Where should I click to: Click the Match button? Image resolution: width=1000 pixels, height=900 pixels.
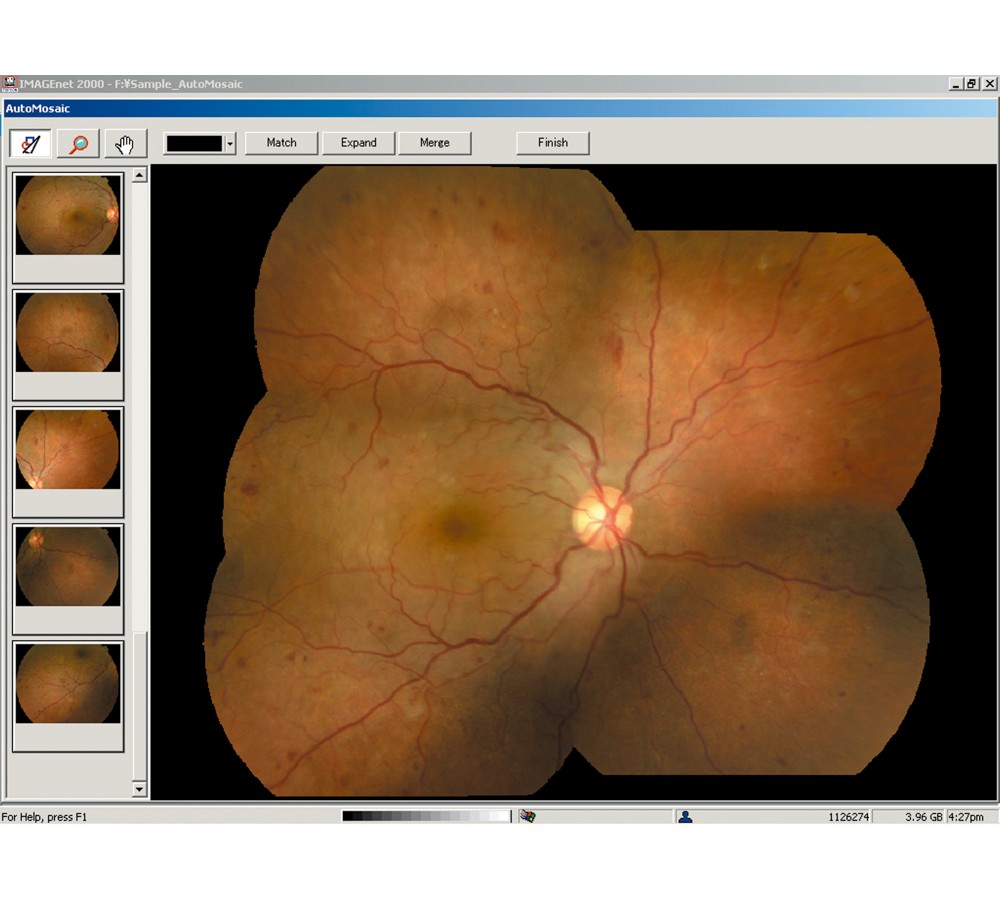[281, 143]
